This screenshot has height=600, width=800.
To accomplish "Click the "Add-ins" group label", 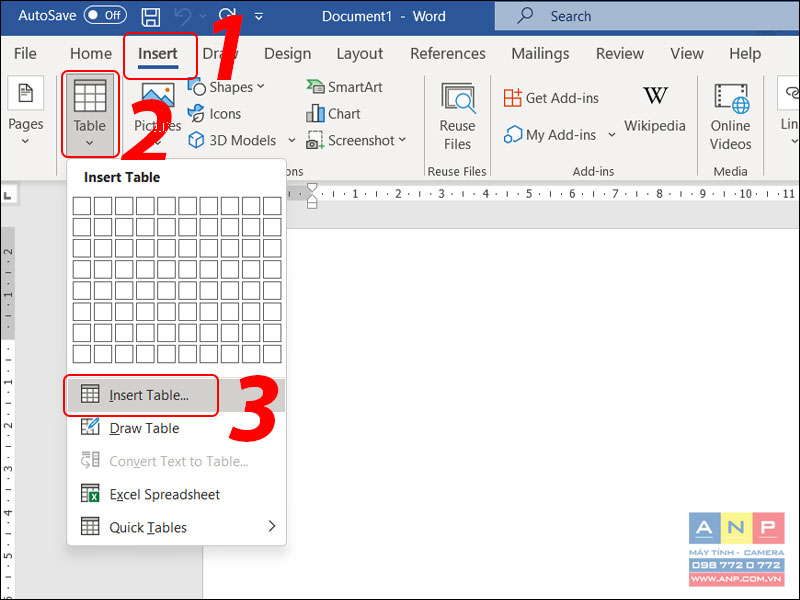I will coord(593,171).
